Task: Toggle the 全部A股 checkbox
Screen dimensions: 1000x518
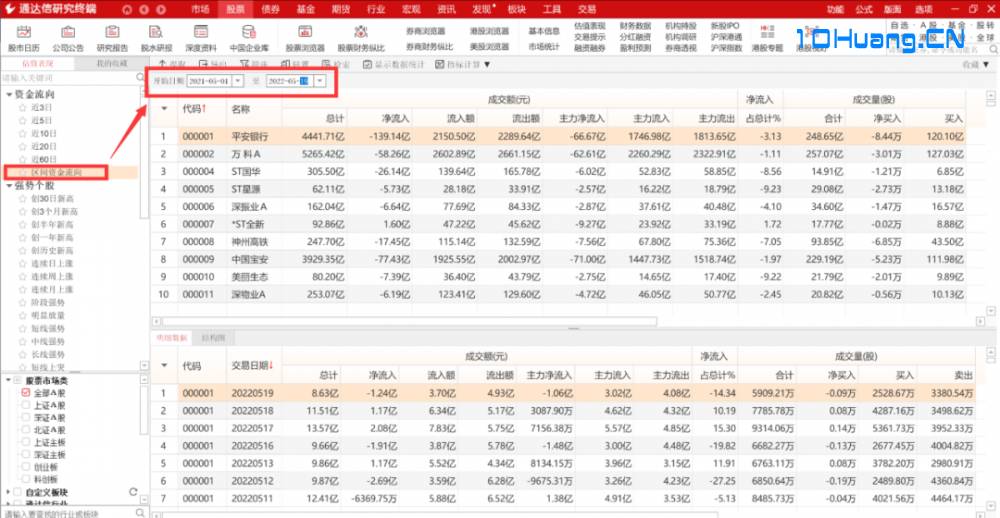Action: [x=26, y=392]
